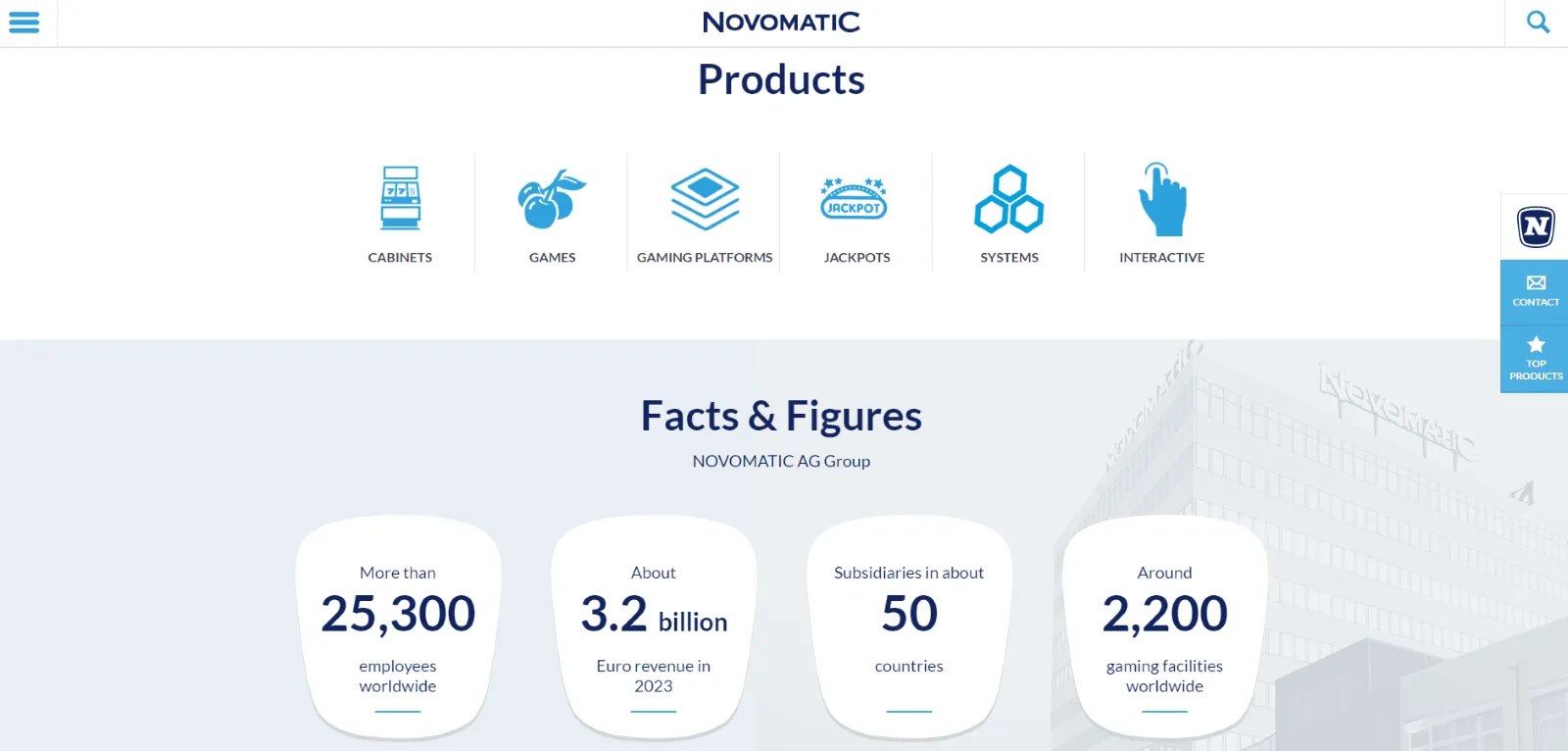Select the 50 countries subsidiaries card

[x=909, y=627]
